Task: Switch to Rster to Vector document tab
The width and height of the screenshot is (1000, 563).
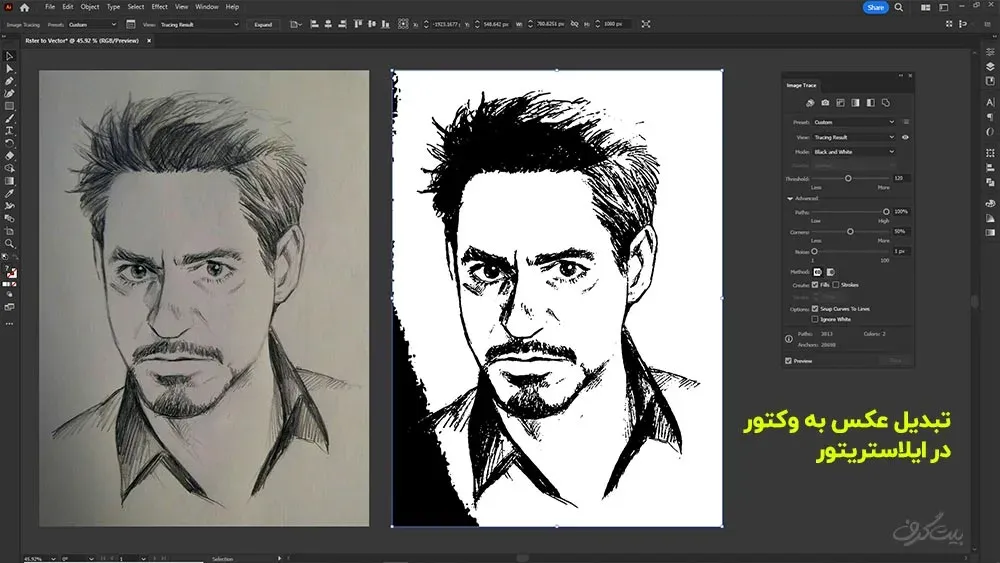Action: click(x=82, y=41)
